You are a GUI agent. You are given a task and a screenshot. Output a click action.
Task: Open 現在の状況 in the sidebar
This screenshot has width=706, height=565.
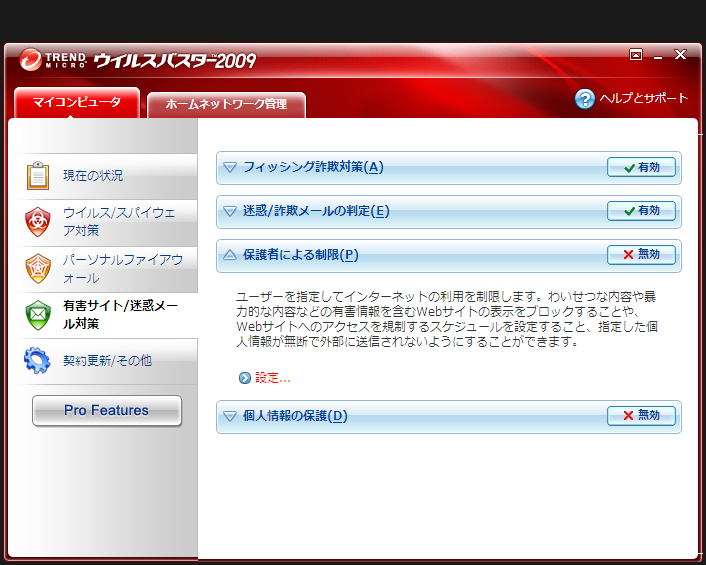point(109,176)
